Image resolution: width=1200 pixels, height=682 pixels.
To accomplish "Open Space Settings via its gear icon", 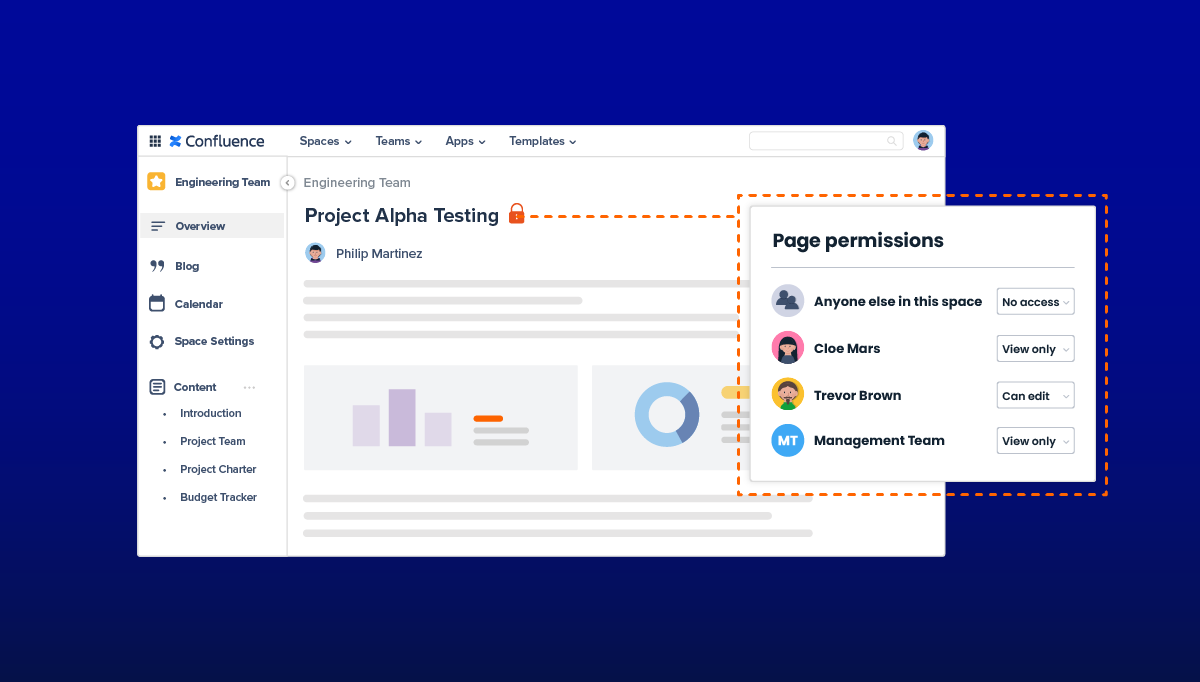I will 157,341.
